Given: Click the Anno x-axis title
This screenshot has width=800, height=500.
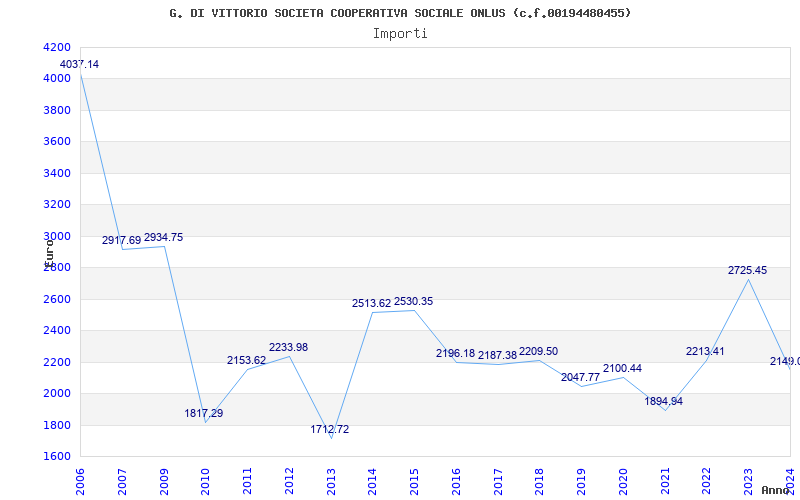Looking at the screenshot, I should pyautogui.click(x=776, y=490).
